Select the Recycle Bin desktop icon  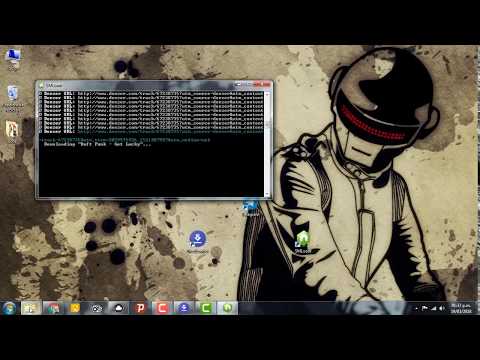click(13, 99)
